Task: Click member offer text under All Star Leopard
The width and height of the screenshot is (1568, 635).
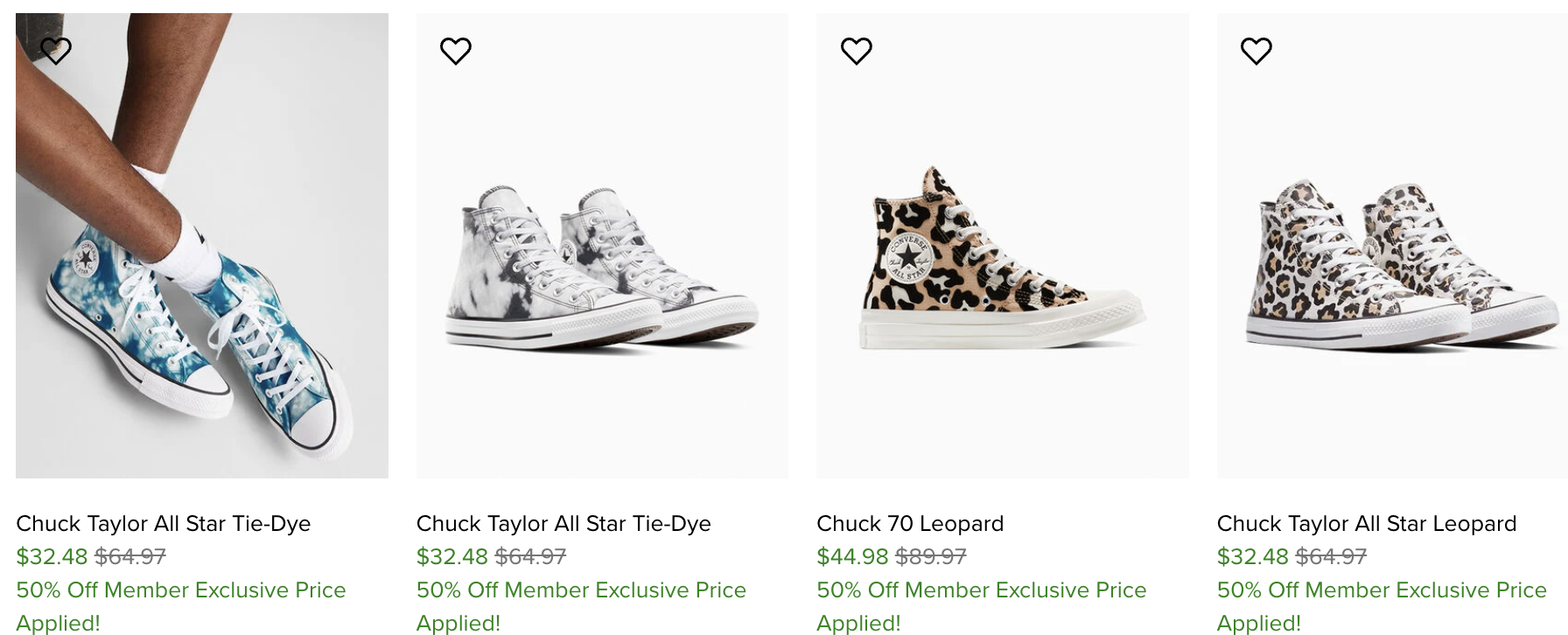Action: coord(1381,590)
